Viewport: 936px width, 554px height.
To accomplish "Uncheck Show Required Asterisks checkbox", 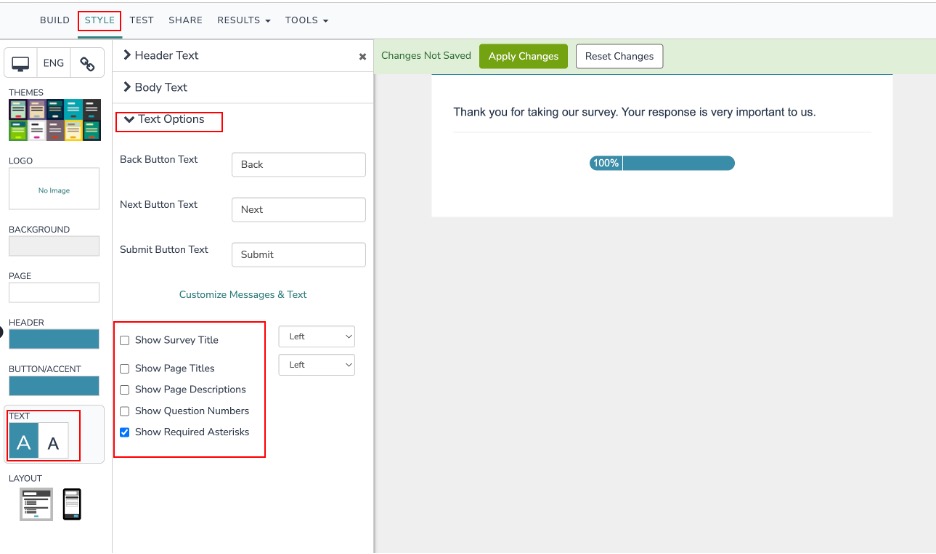I will coord(125,432).
